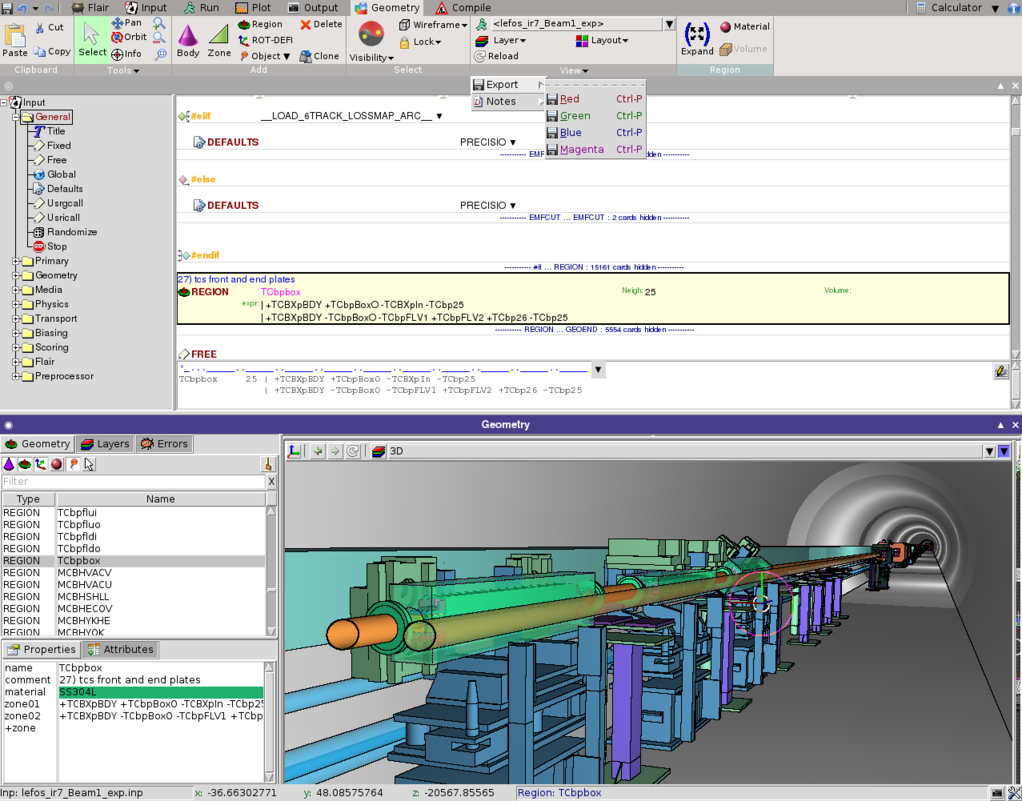Select the Orbit tool
This screenshot has height=801, width=1022.
131,39
